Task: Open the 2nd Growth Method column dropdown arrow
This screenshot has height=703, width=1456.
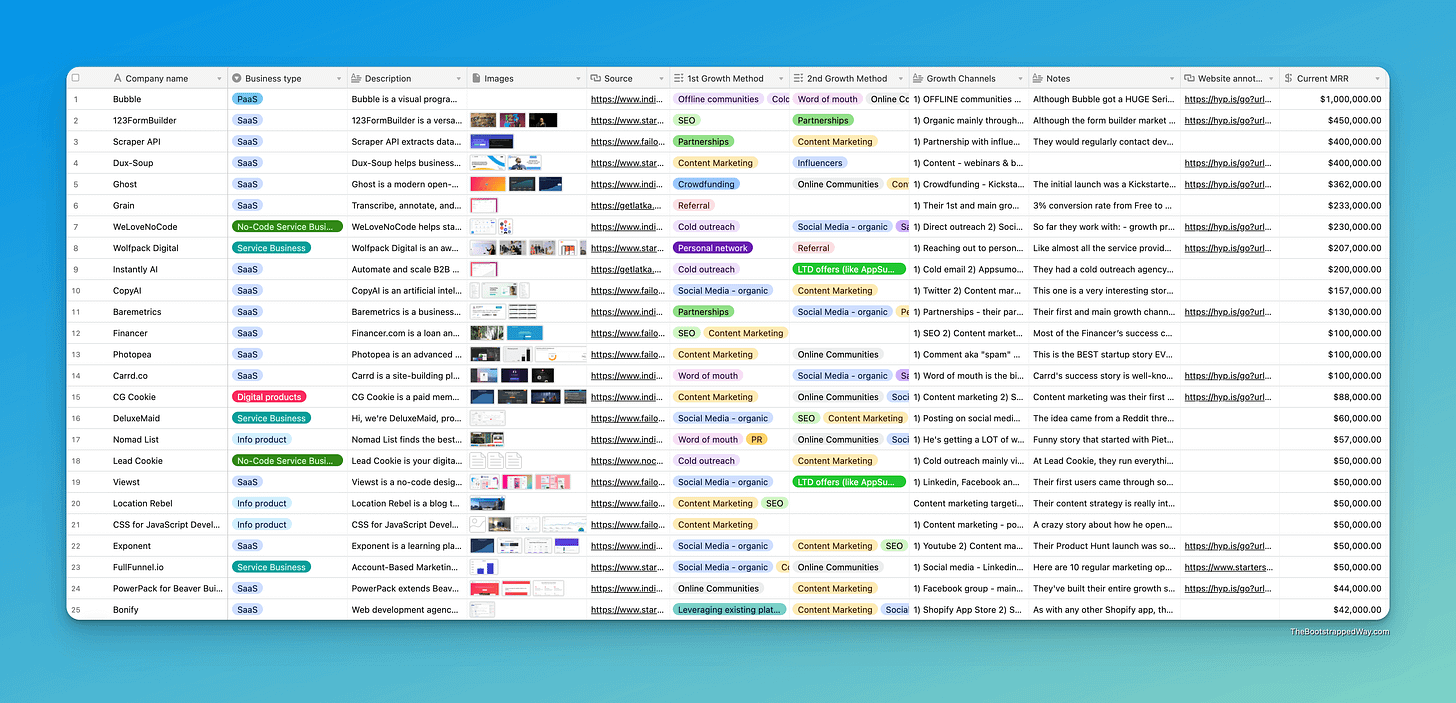Action: (900, 79)
